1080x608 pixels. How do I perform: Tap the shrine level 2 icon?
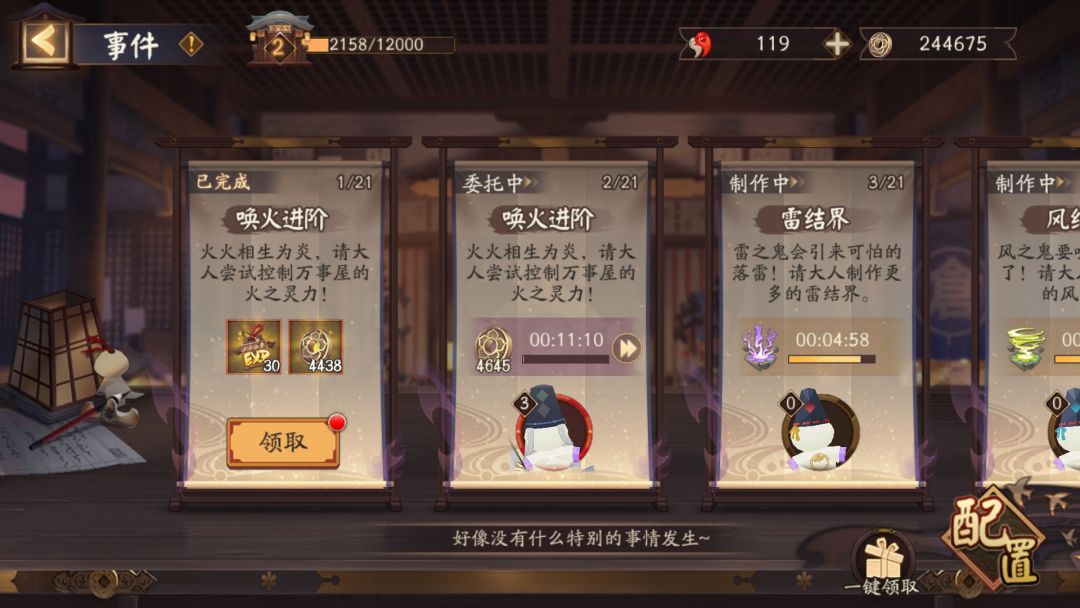[x=278, y=40]
